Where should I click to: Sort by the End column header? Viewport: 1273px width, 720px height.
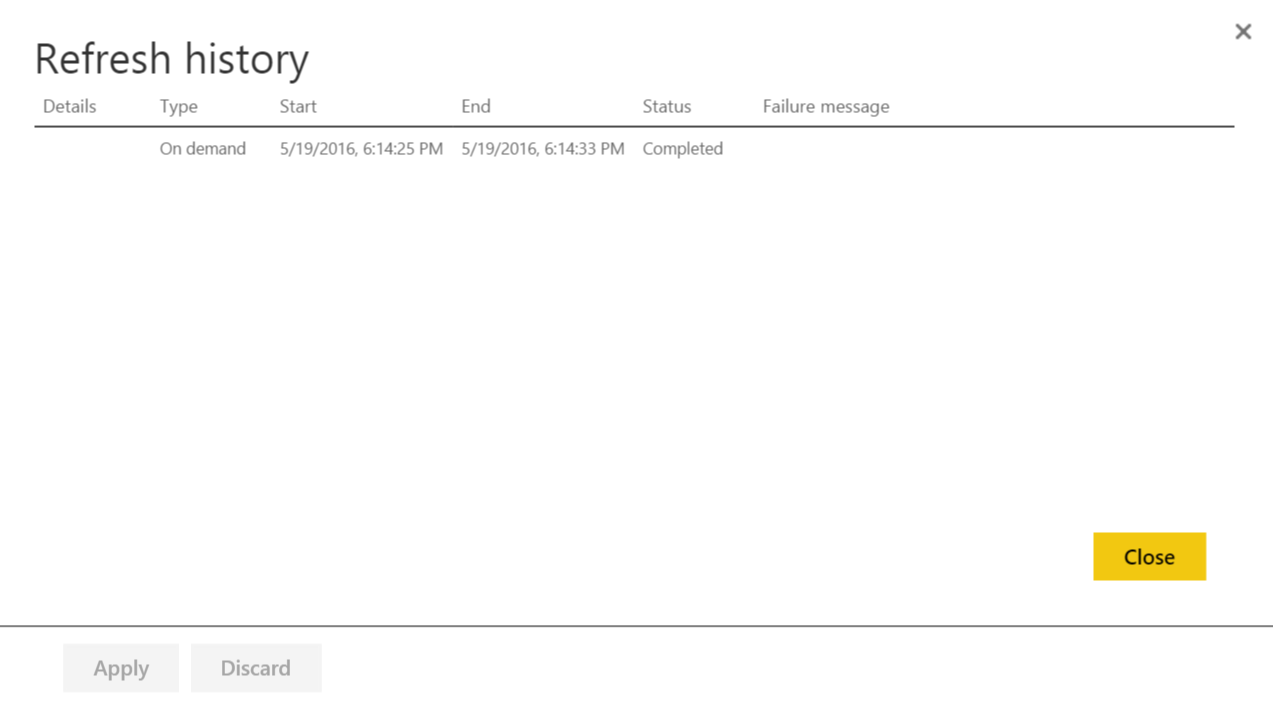pyautogui.click(x=475, y=106)
